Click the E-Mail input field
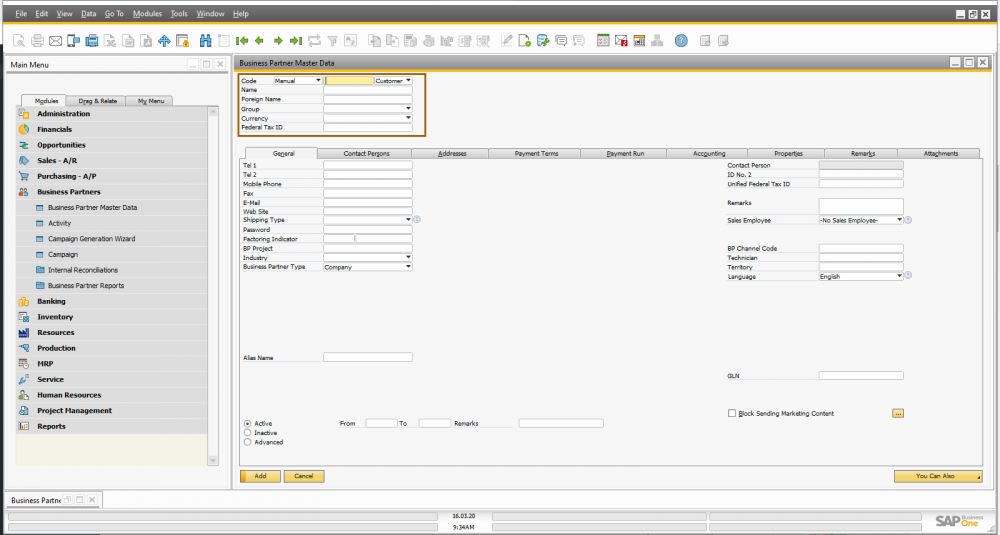Image resolution: width=1000 pixels, height=535 pixels. 368,202
